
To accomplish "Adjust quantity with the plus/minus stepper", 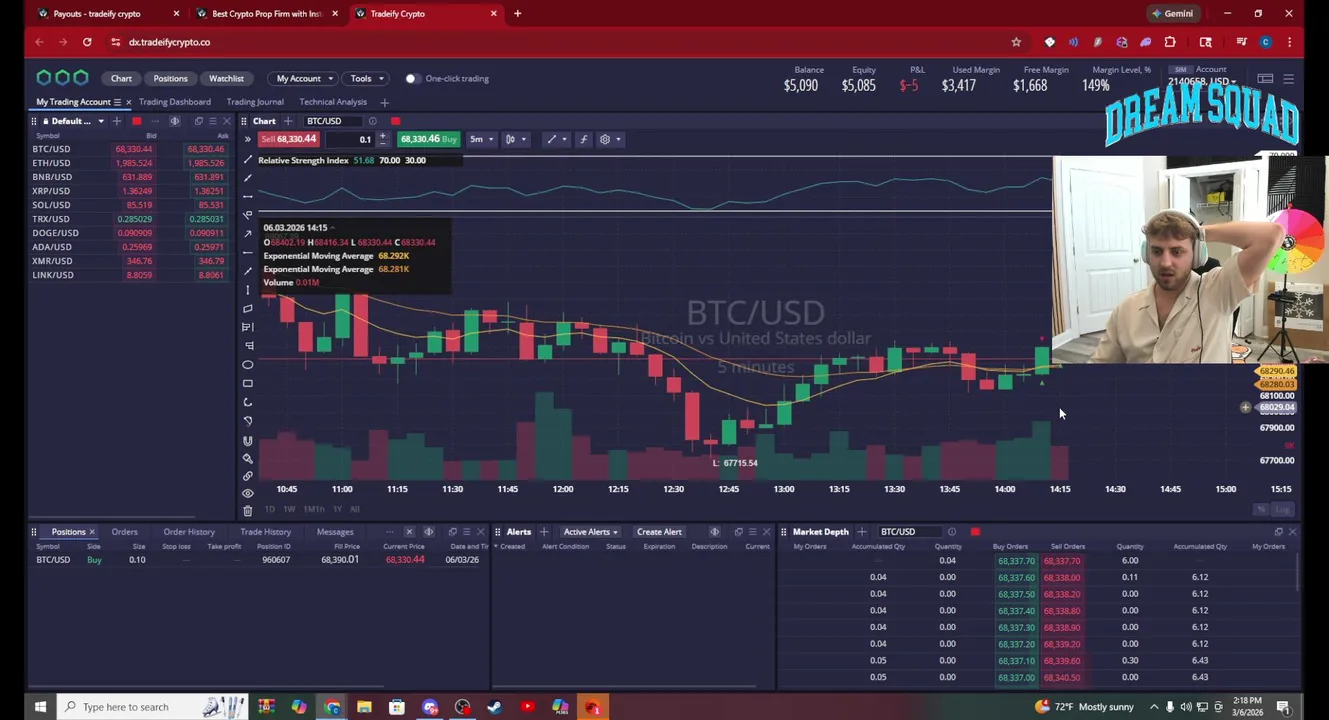I will coord(383,140).
